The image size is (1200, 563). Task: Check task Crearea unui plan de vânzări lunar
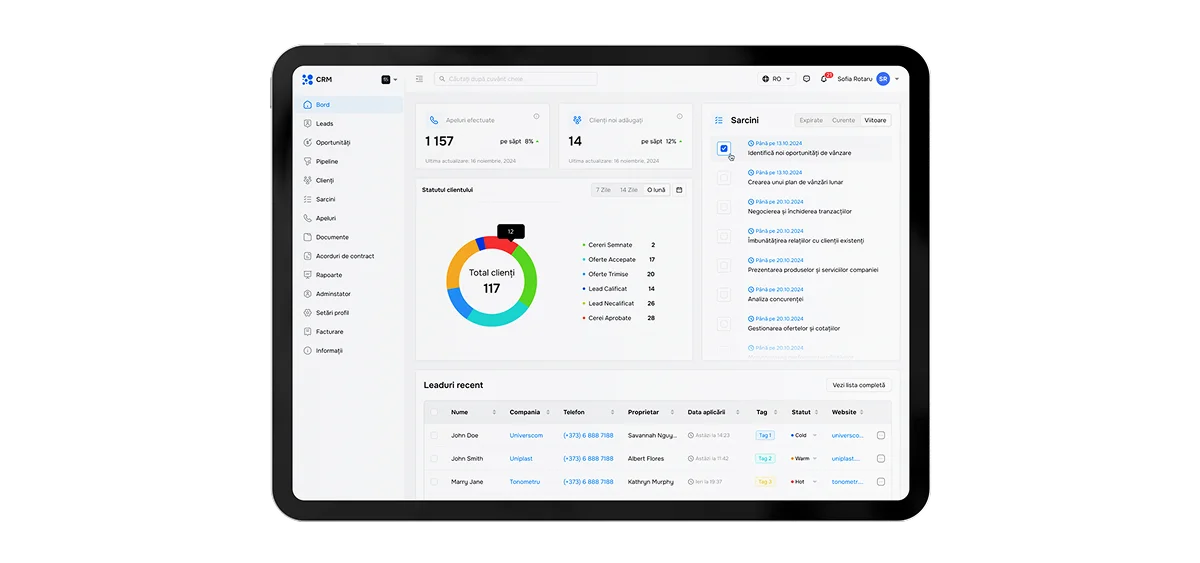(x=724, y=178)
